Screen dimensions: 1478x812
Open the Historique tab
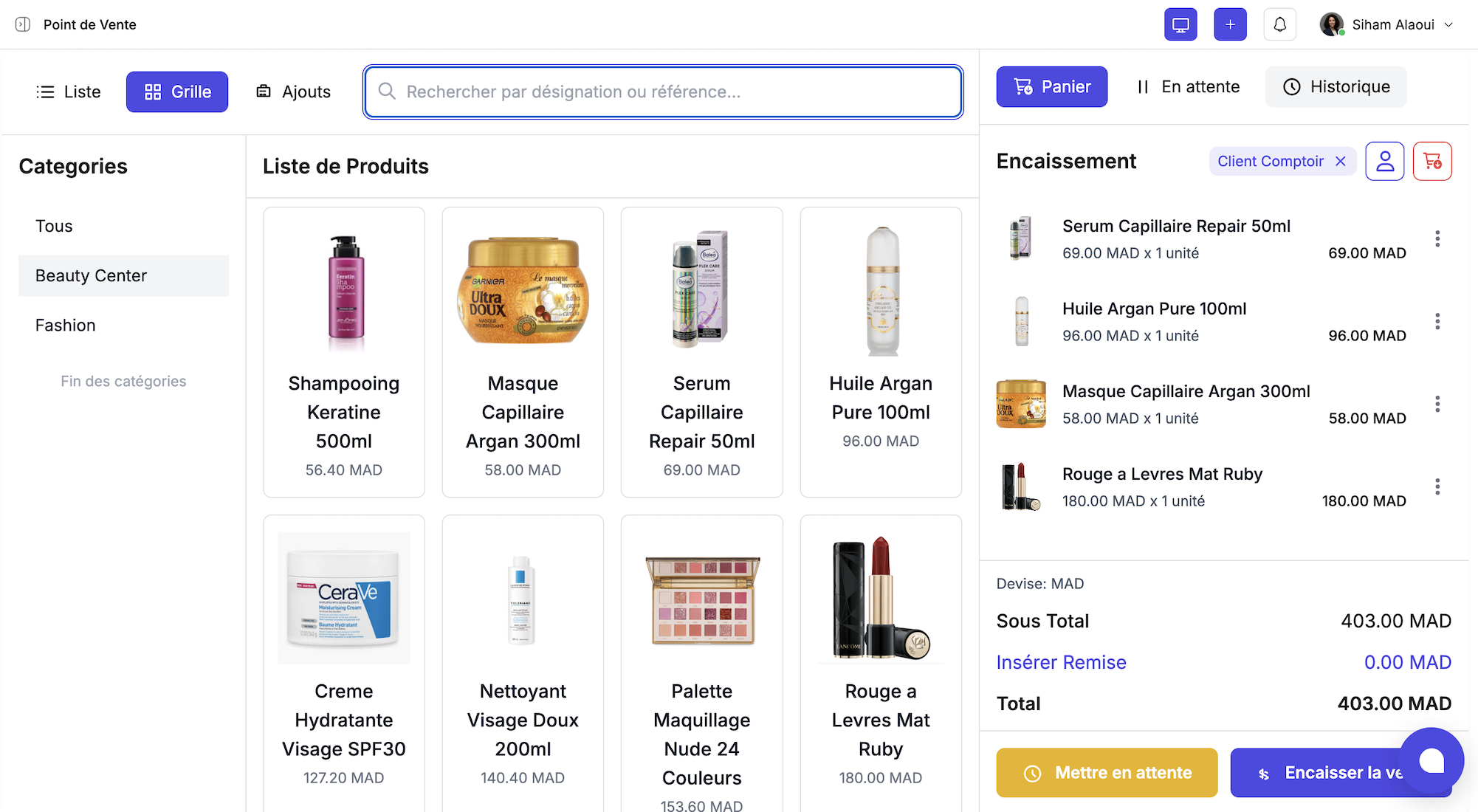tap(1336, 86)
